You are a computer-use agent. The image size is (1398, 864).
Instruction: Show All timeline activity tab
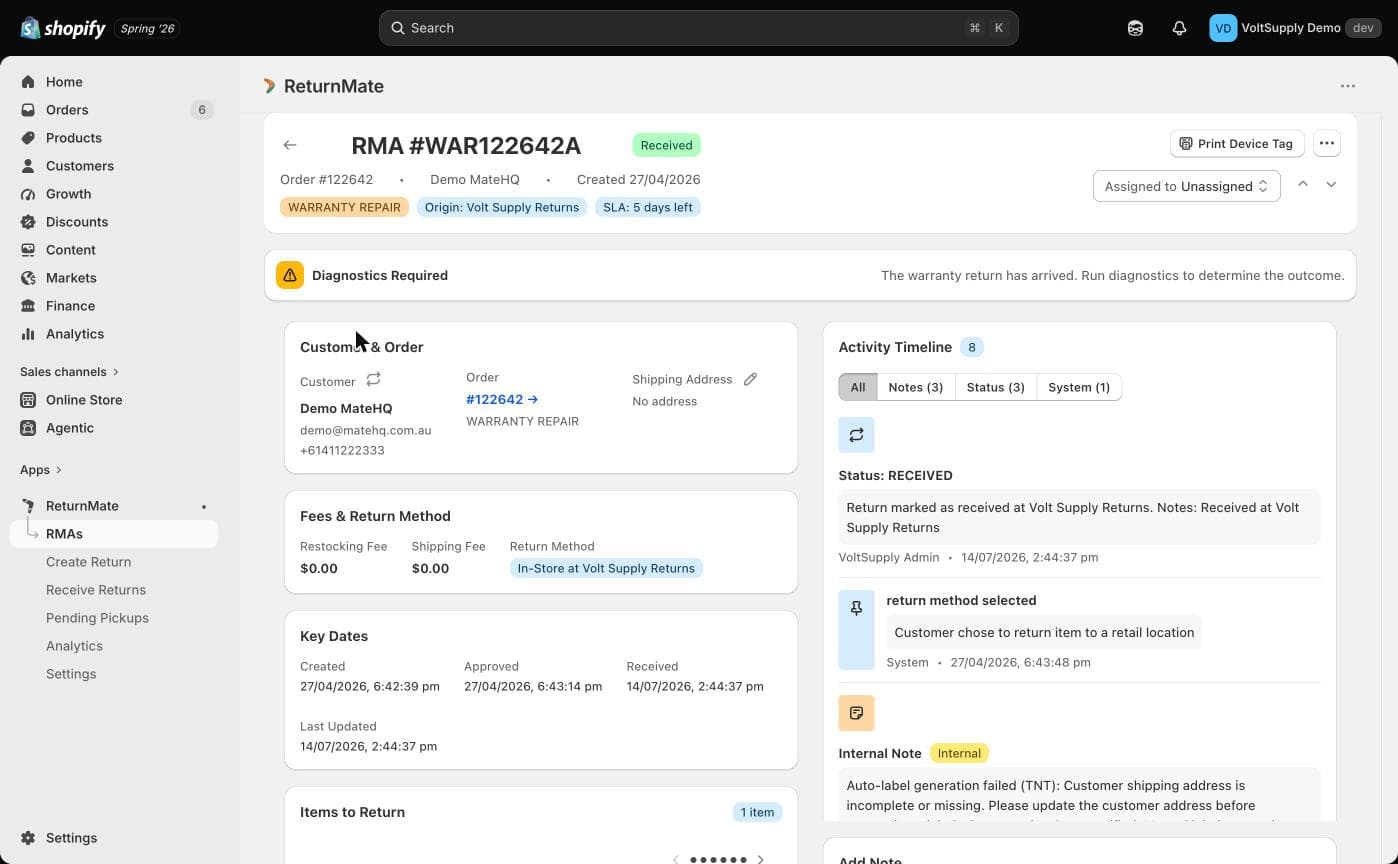pos(858,387)
